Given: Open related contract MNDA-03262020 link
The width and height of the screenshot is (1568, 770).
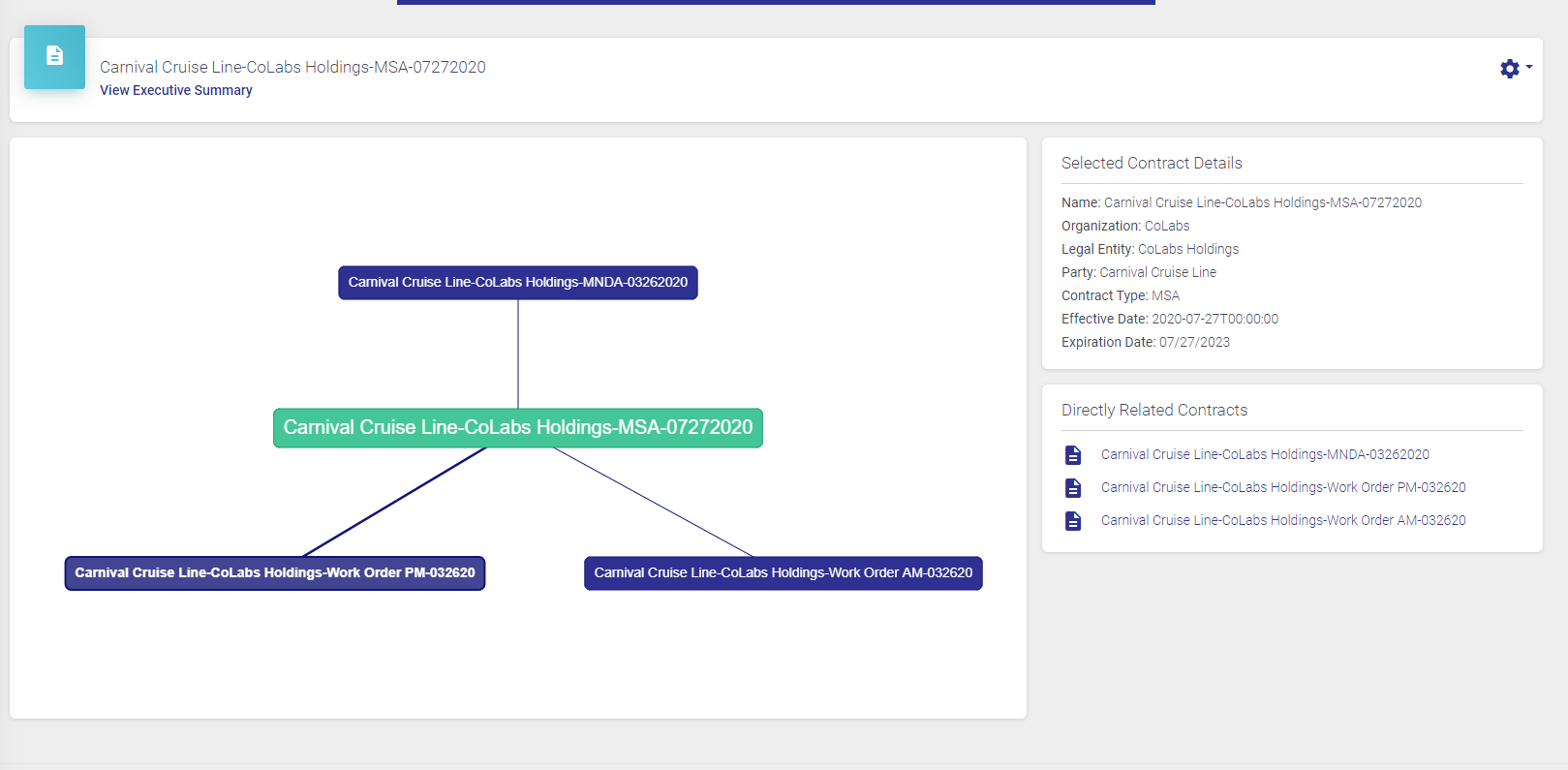Looking at the screenshot, I should click(1265, 454).
